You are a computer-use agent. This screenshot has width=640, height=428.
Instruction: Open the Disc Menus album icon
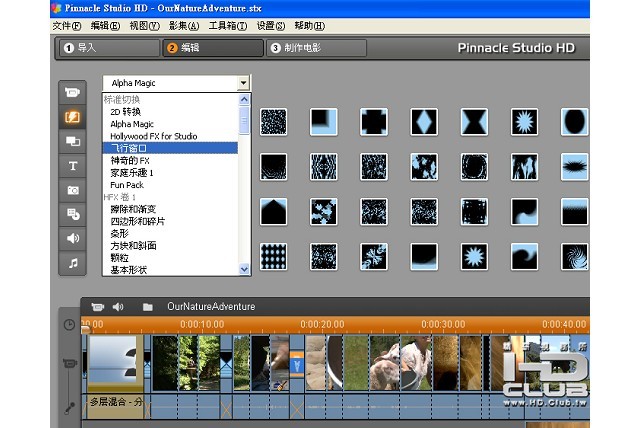click(72, 214)
